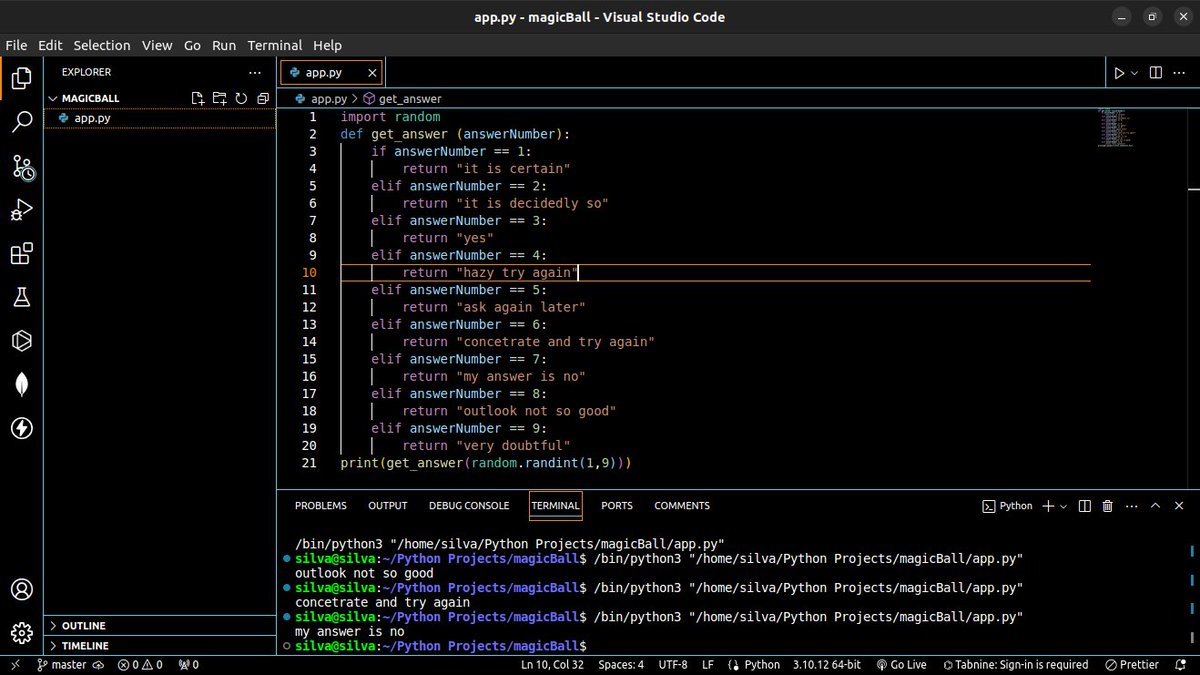Expand the TIMELINE section
Screen dimensions: 1200x675
pos(160,646)
